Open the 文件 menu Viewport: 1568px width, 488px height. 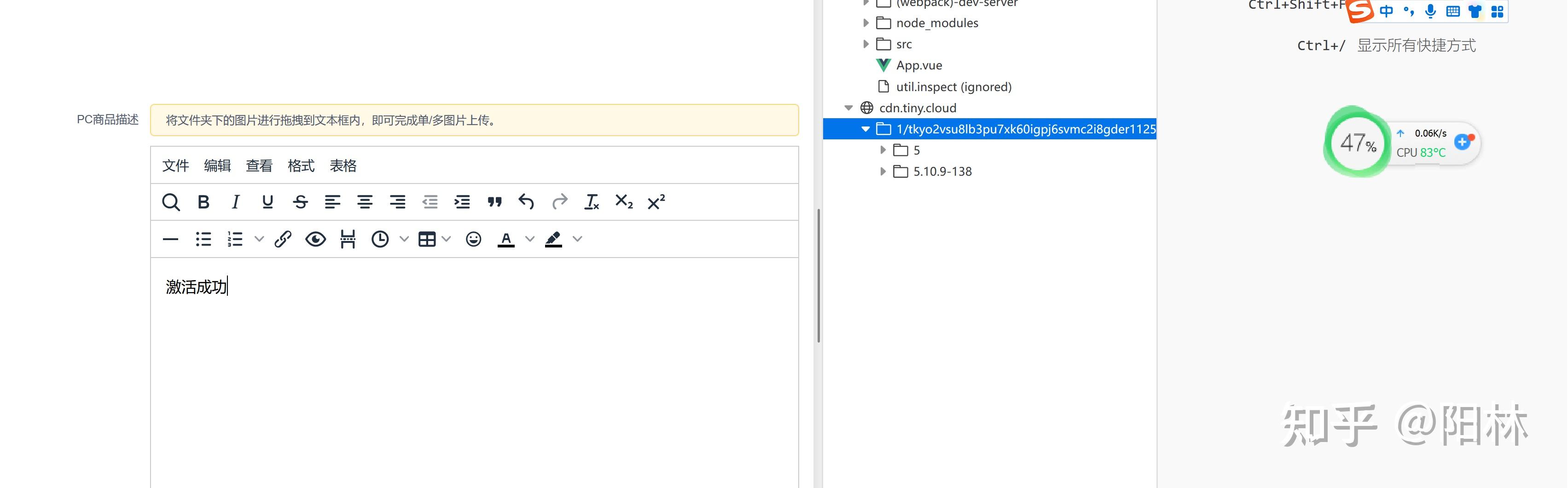pos(175,165)
